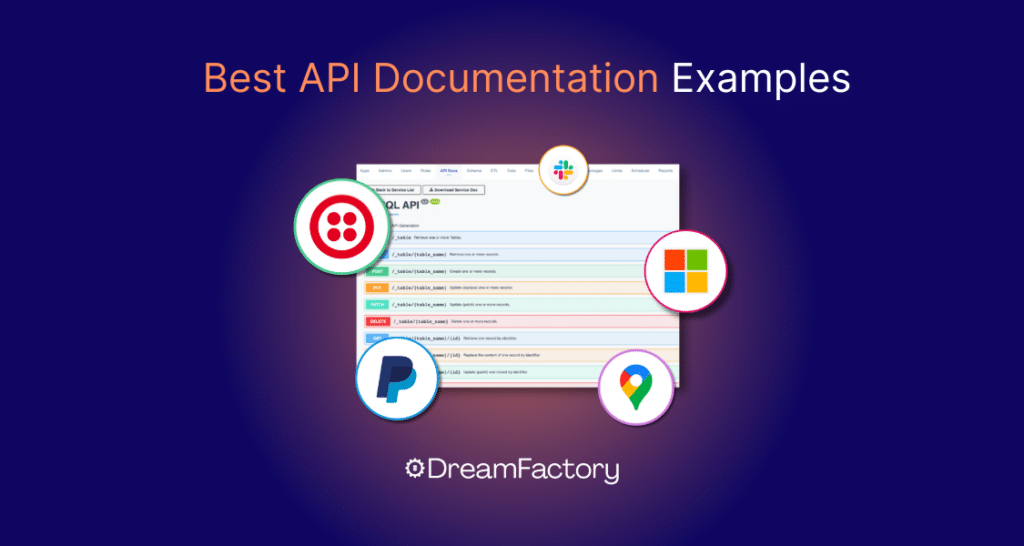Switch to the Scheduler tab
Viewport: 1024px width, 546px height.
pyautogui.click(x=640, y=170)
